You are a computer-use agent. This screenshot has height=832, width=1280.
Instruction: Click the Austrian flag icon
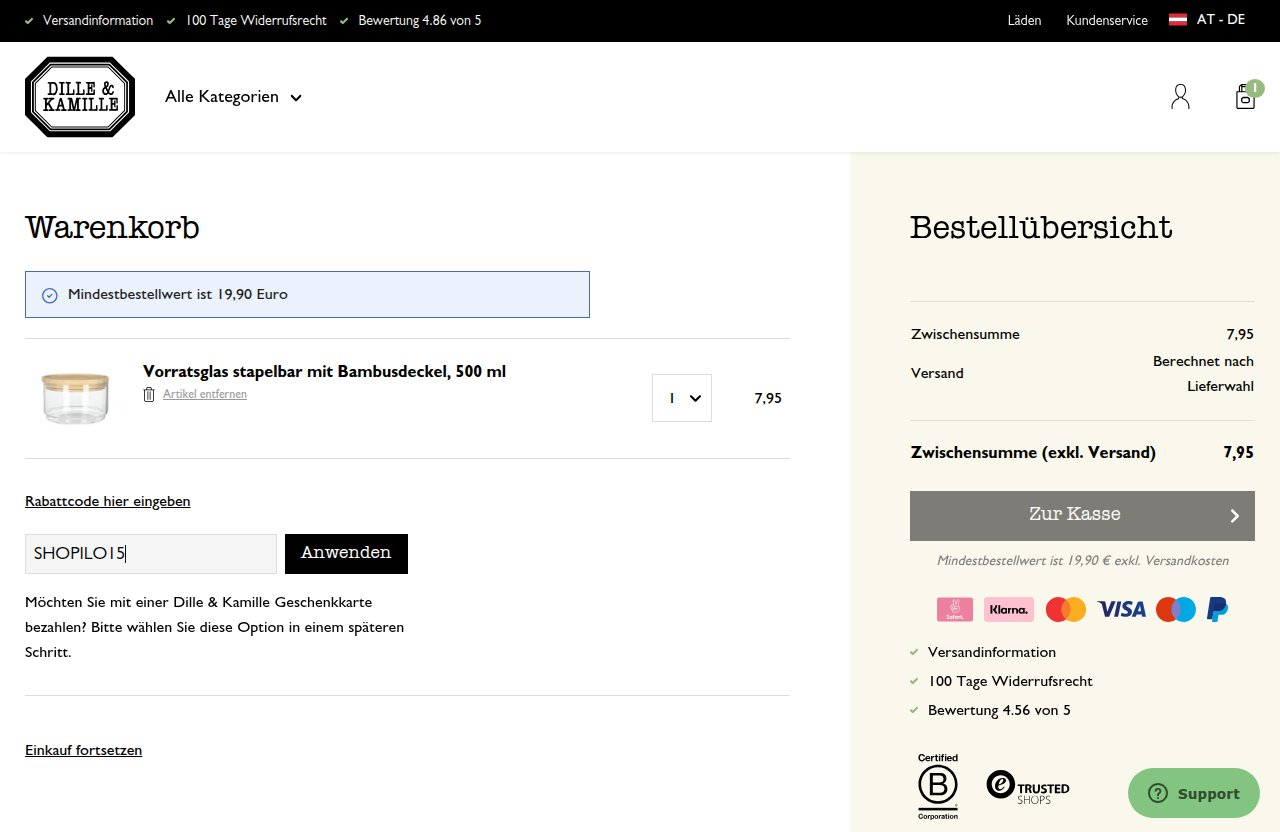pyautogui.click(x=1178, y=19)
